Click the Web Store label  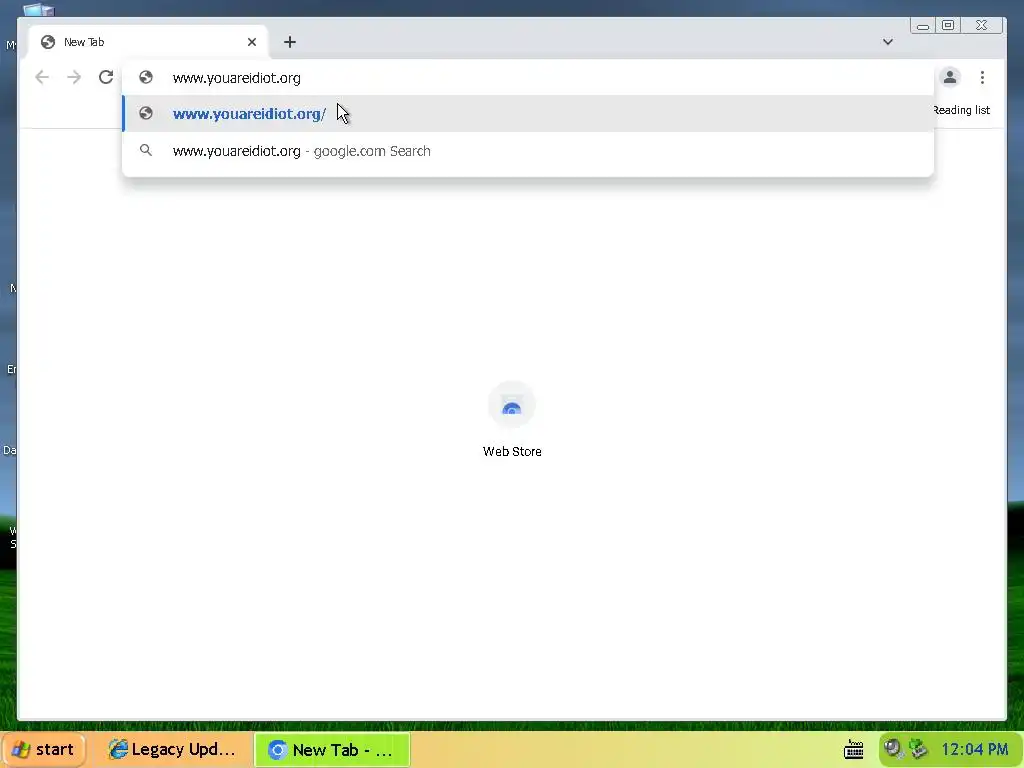(x=512, y=451)
